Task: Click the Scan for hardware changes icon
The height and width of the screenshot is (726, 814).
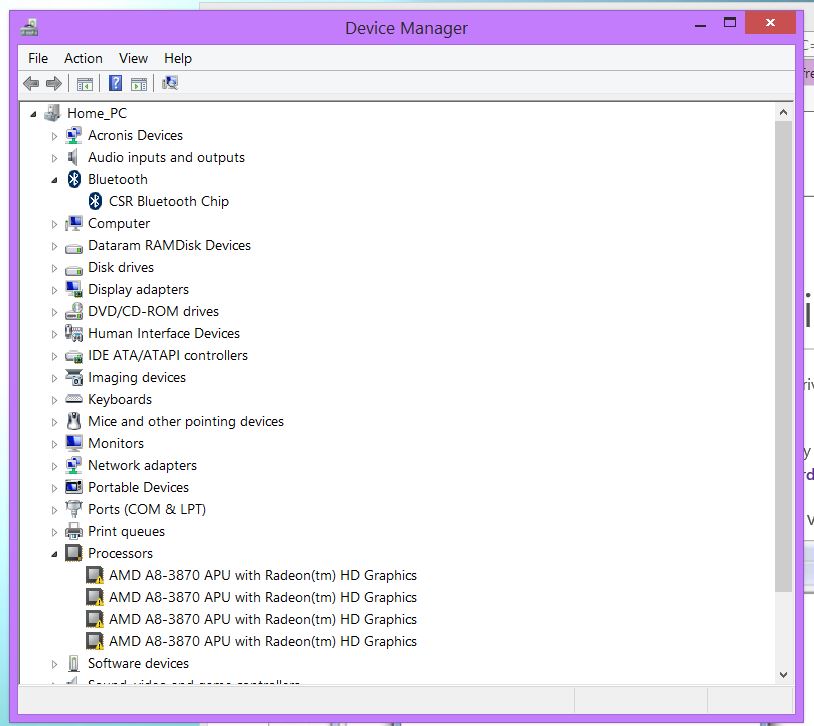Action: [169, 83]
